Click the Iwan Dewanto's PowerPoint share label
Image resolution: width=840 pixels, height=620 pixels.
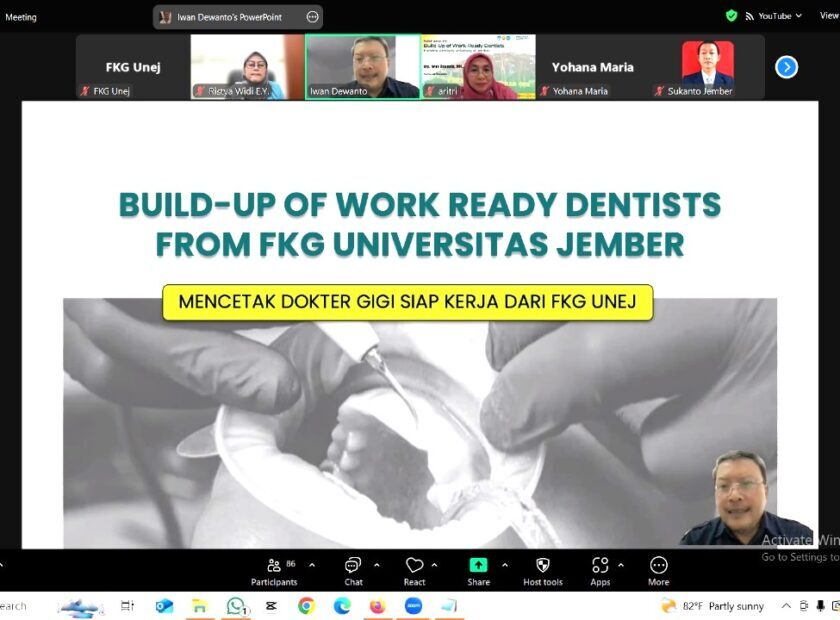tap(229, 17)
